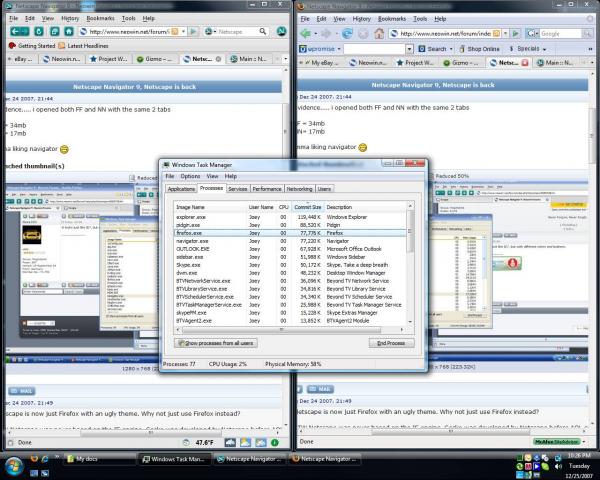The image size is (600, 480).
Task: Open the Options menu in Task Manager
Action: tap(190, 176)
